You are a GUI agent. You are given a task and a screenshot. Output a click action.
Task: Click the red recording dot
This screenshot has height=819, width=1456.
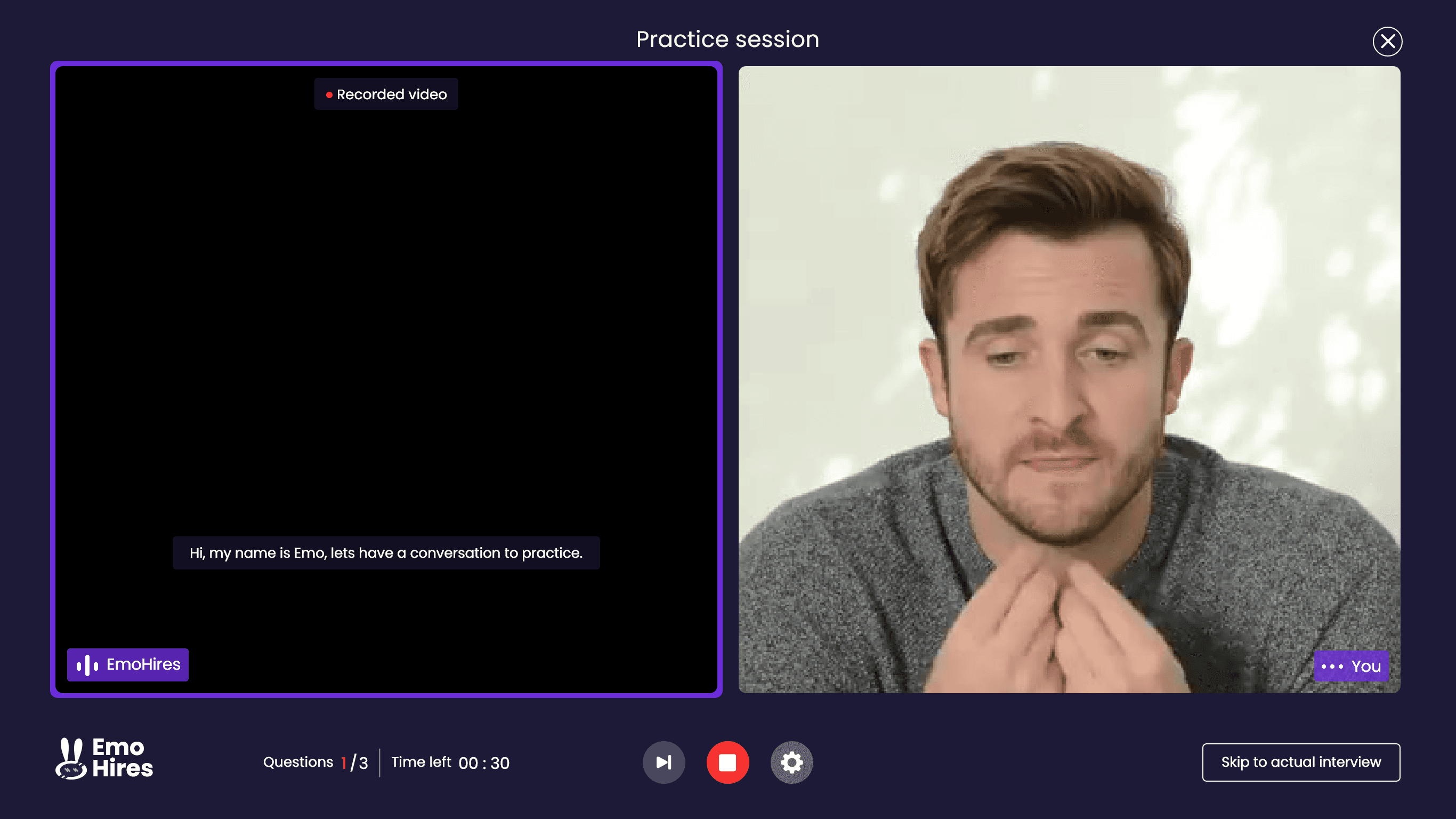pos(329,95)
